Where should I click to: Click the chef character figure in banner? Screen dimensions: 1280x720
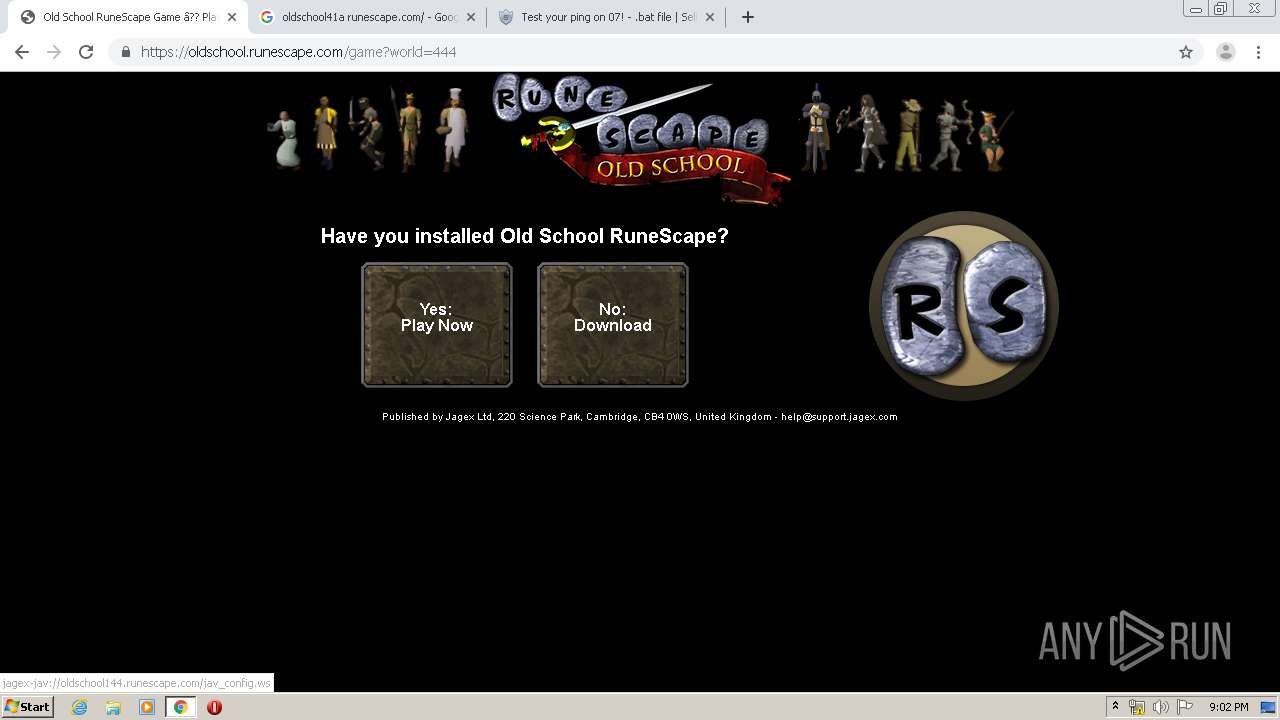pyautogui.click(x=455, y=128)
